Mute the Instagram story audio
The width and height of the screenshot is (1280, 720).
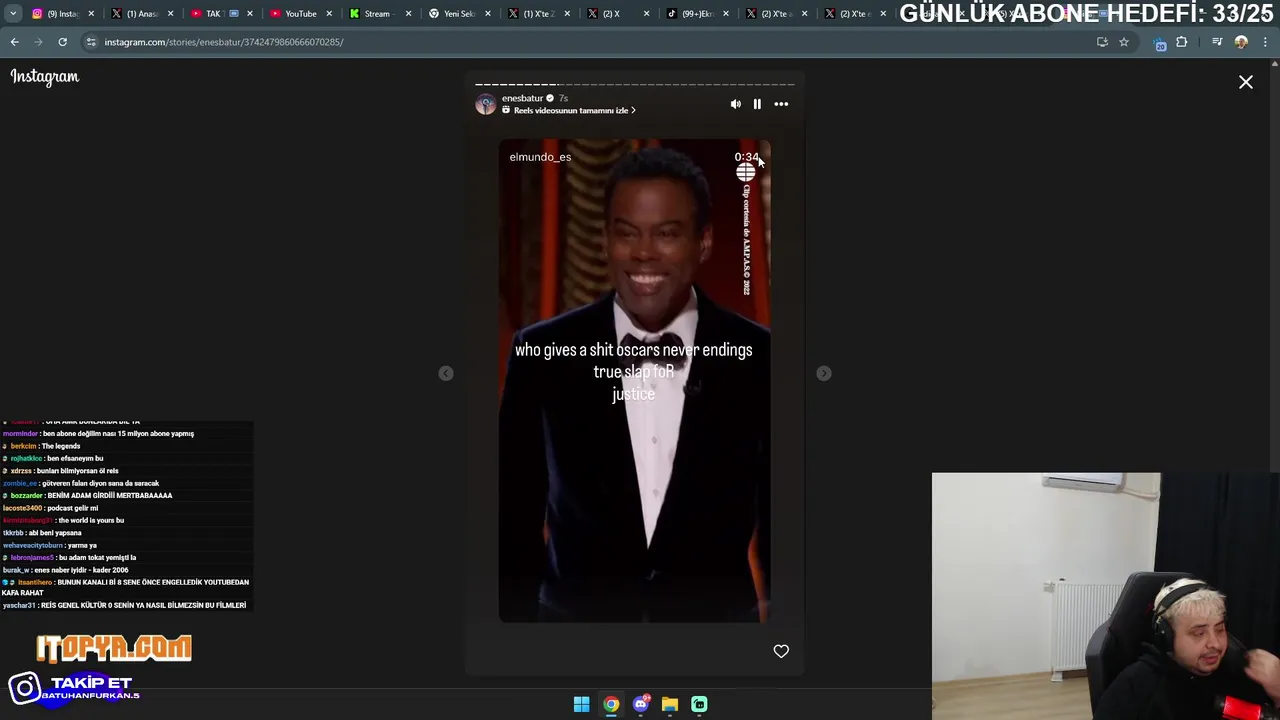point(736,104)
